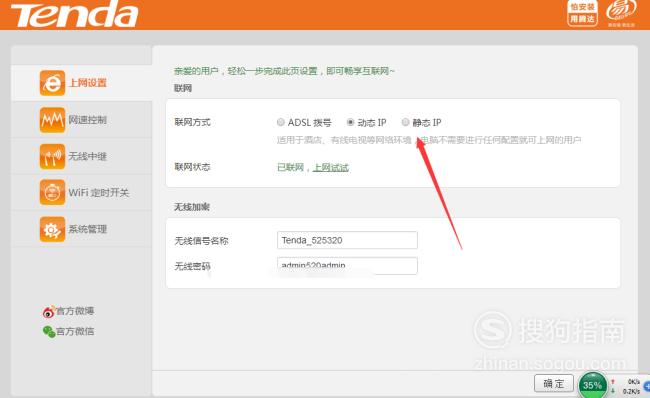650x398 pixels.
Task: Click the 联网方式 label
Action: [192, 122]
